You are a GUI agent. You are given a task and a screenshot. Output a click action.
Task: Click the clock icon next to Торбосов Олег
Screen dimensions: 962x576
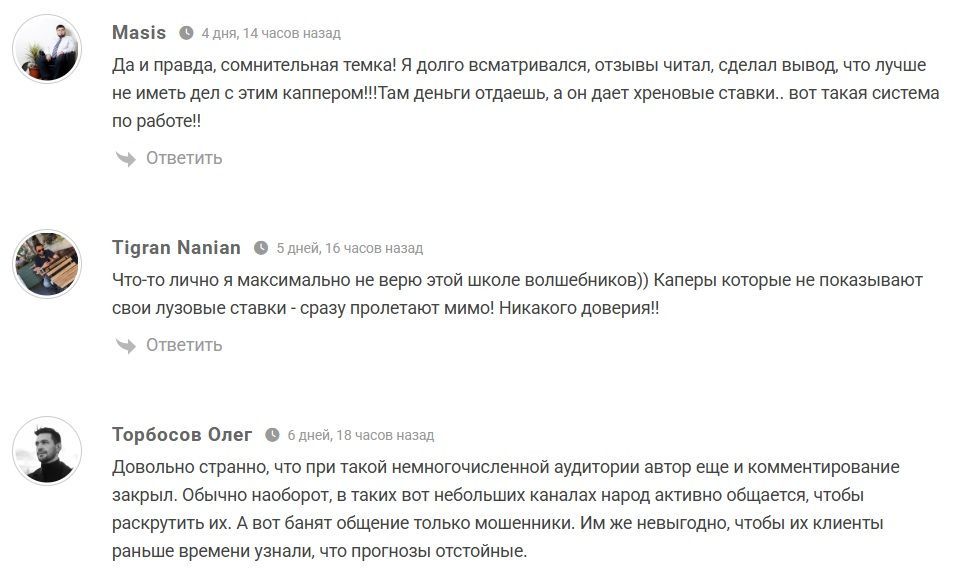pyautogui.click(x=270, y=434)
